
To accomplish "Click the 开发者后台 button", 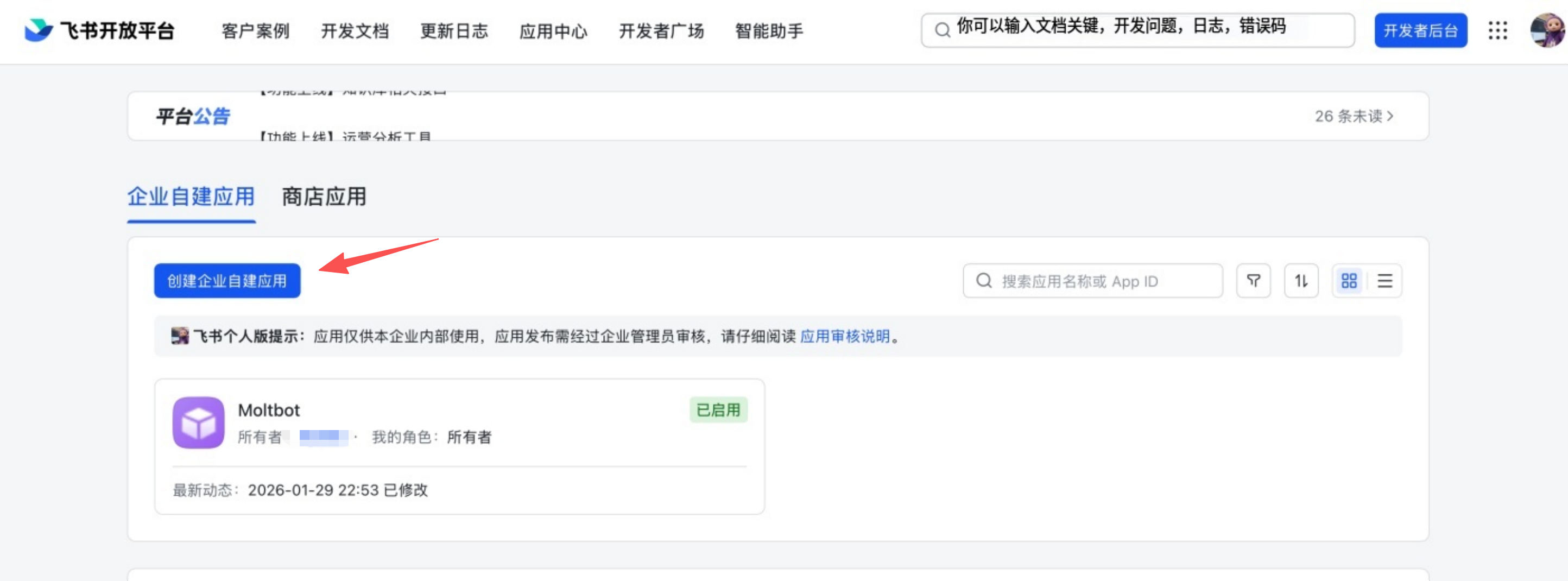I will coord(1420,30).
